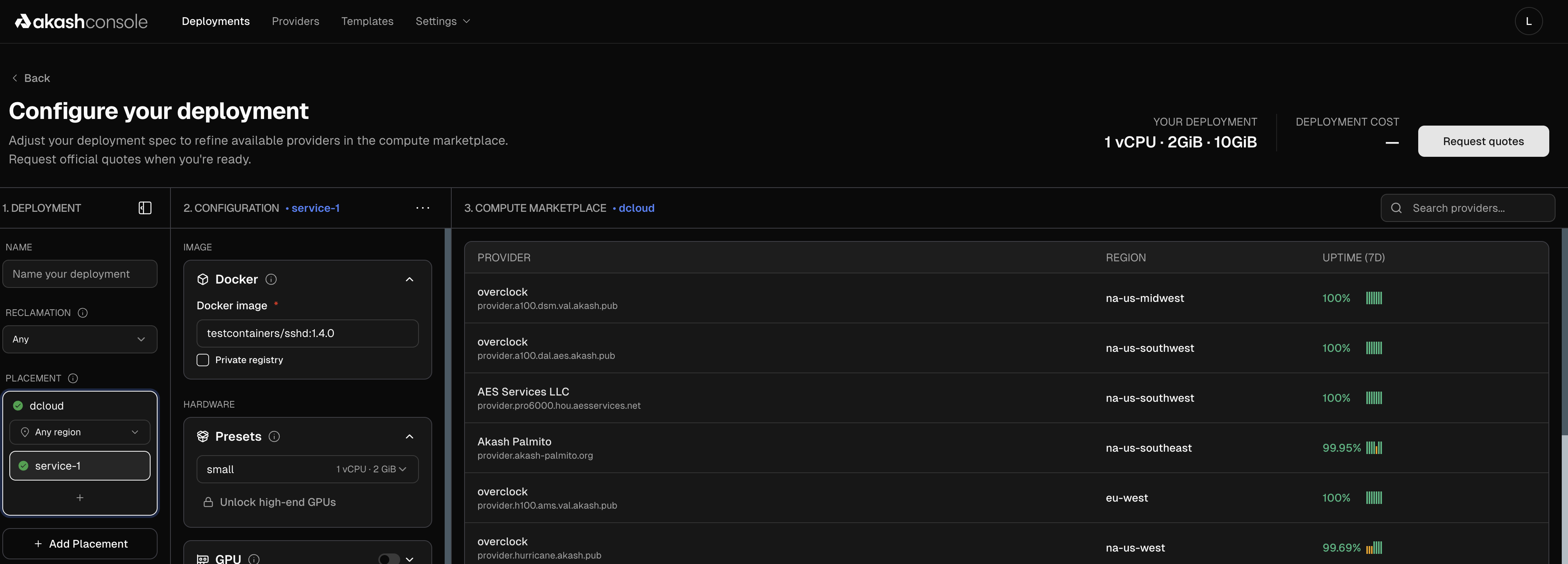Click uptime bars for provider.a100.dal.aes.akash.pub
Viewport: 1568px width, 564px height.
[1374, 348]
